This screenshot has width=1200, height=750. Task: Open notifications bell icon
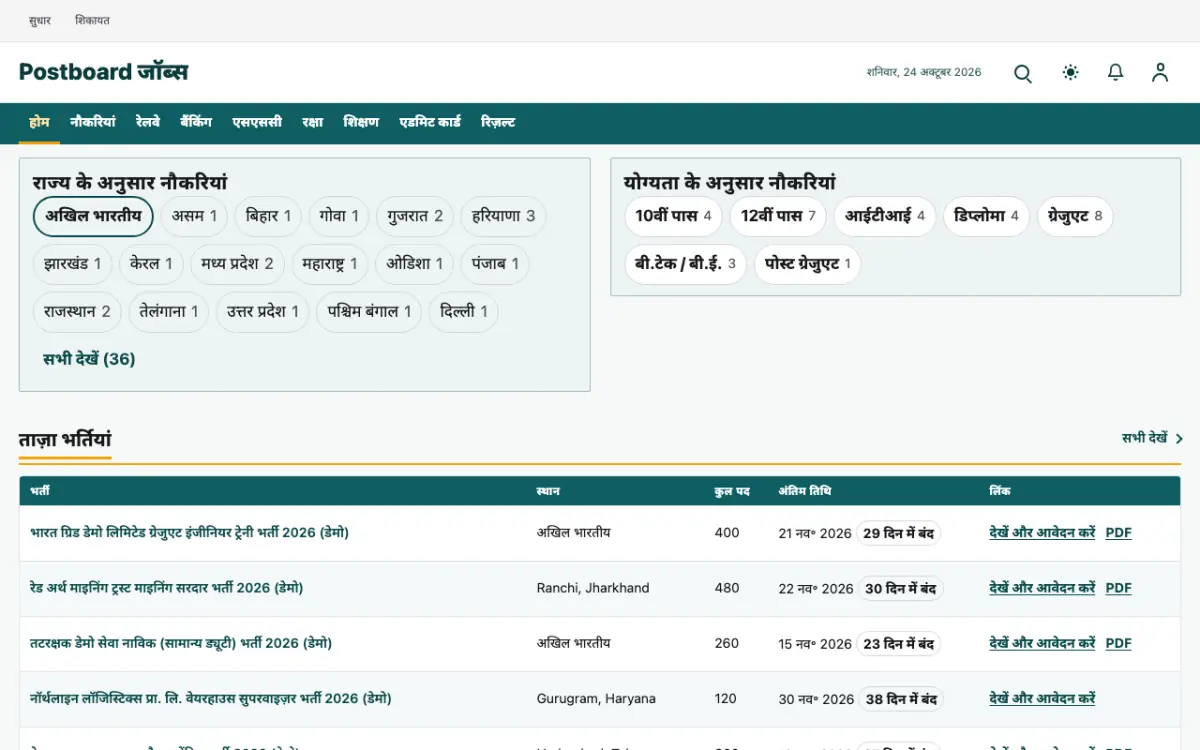[1116, 73]
